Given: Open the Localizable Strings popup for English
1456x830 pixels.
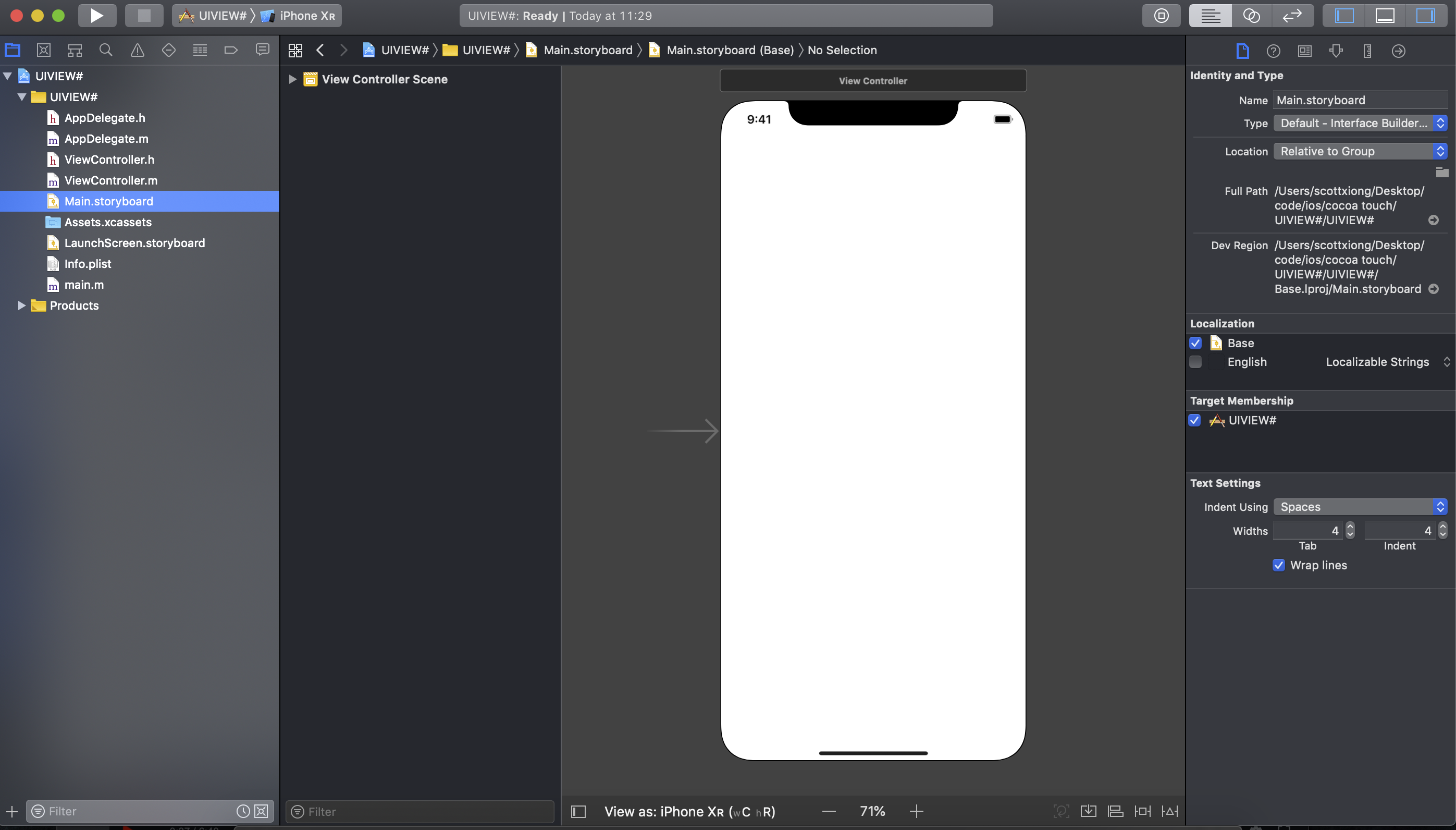Looking at the screenshot, I should click(1388, 362).
